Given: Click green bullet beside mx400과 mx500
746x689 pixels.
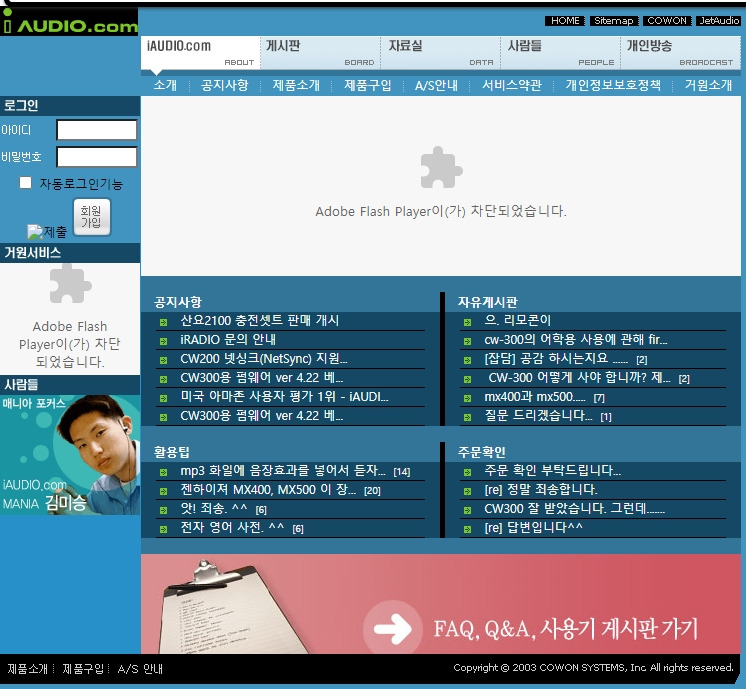Looking at the screenshot, I should pyautogui.click(x=467, y=398).
